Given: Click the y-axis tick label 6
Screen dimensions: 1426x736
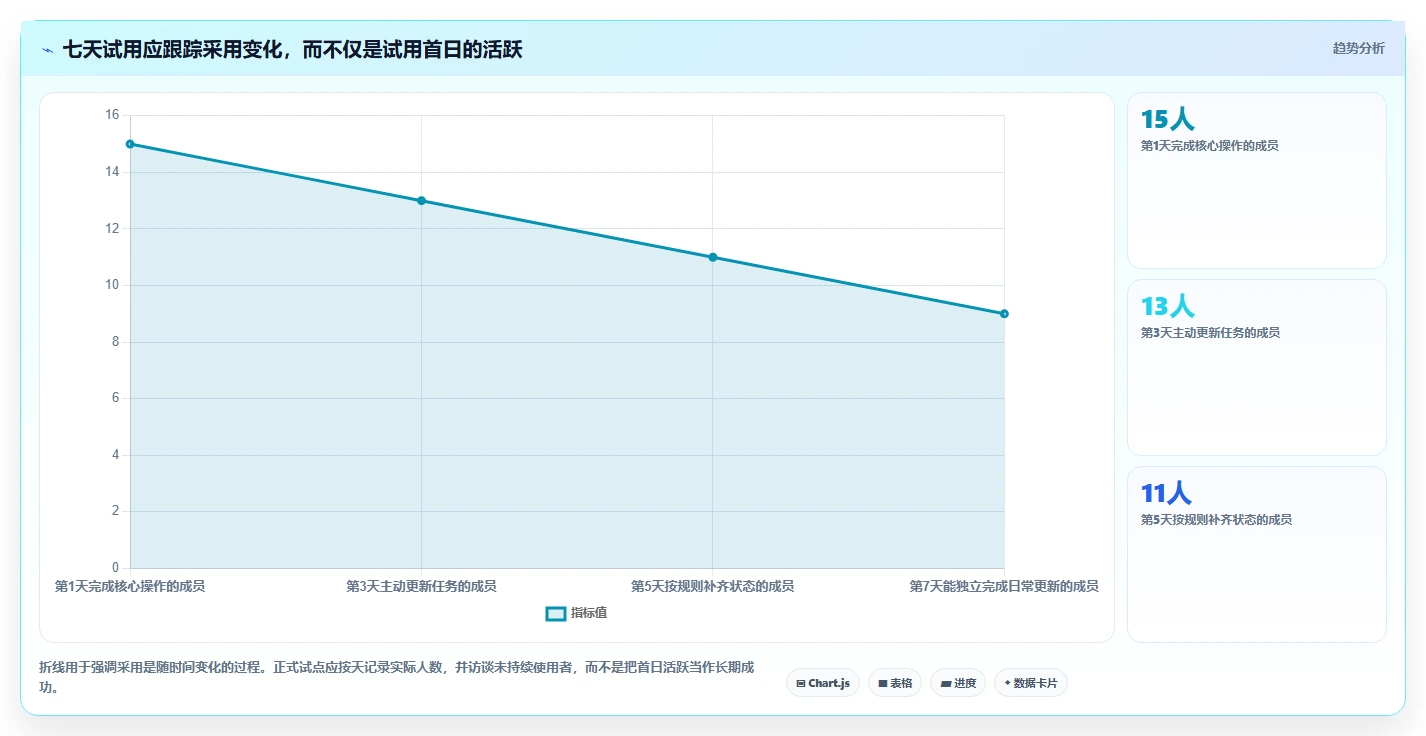Looking at the screenshot, I should coord(116,398).
